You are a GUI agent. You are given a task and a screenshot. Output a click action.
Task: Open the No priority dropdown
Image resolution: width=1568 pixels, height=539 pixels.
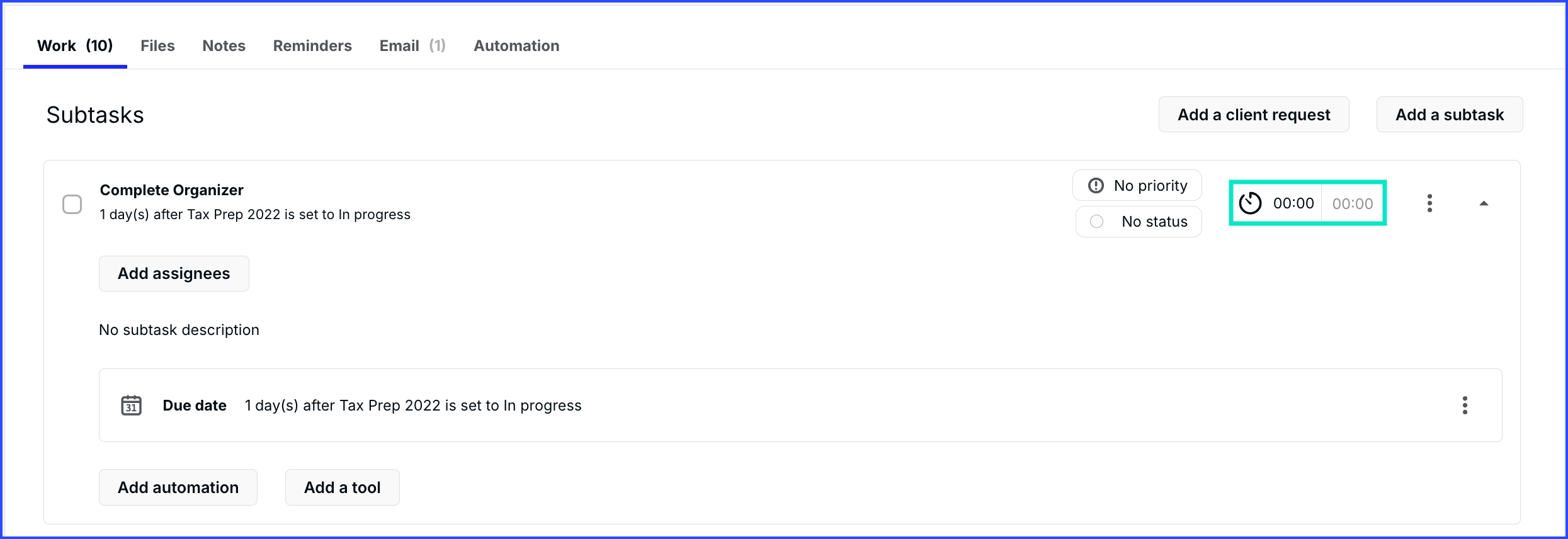(1137, 185)
